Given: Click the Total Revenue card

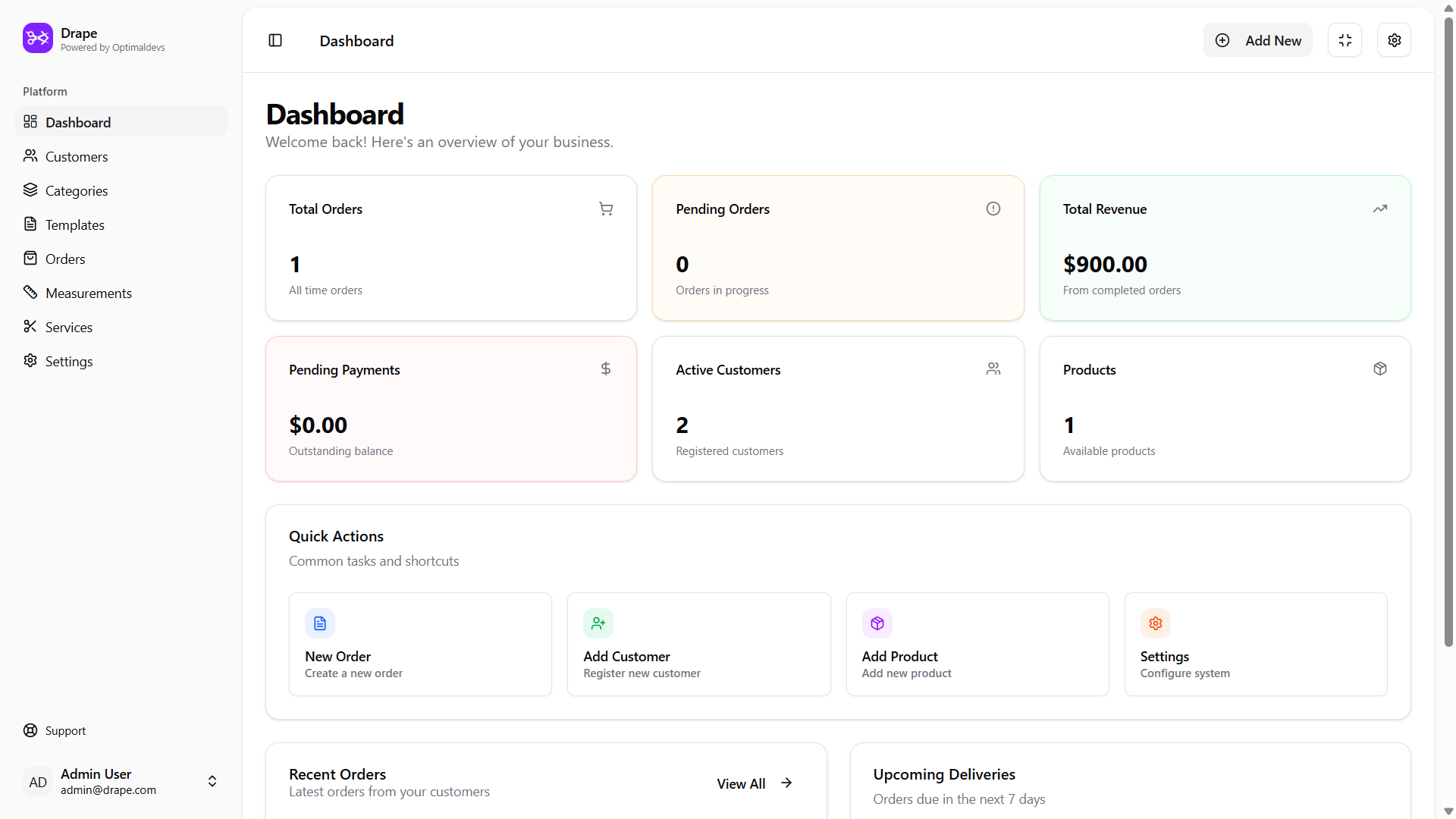Looking at the screenshot, I should [1224, 248].
